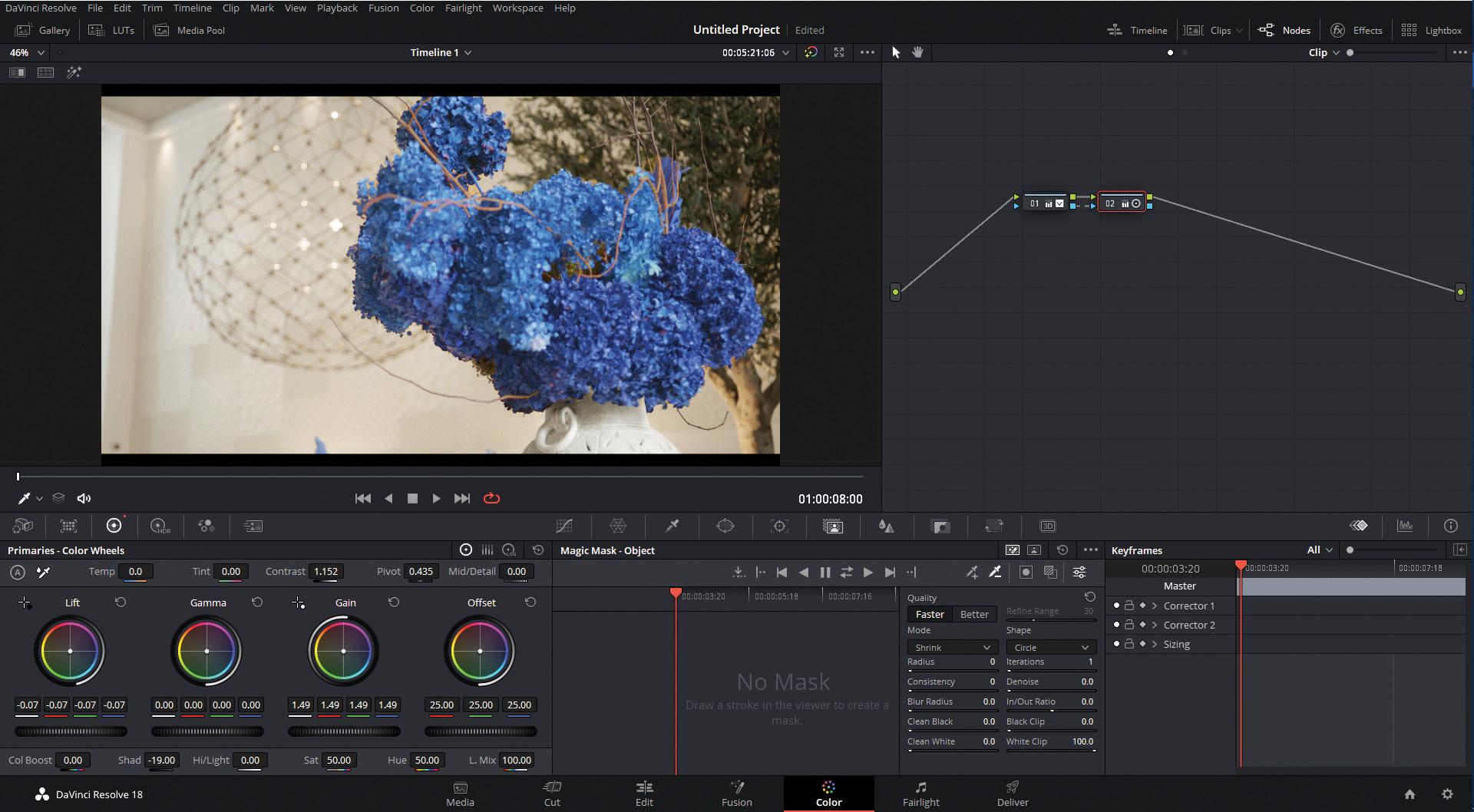Open the Qualifier eyedropper palette
Screen dimensions: 1474x812
click(x=672, y=526)
